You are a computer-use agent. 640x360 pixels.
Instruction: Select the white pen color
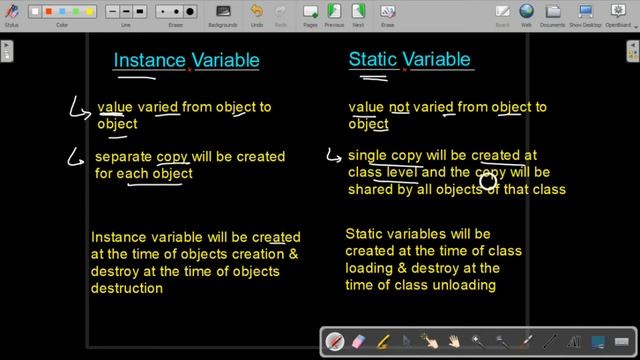pyautogui.click(x=35, y=11)
